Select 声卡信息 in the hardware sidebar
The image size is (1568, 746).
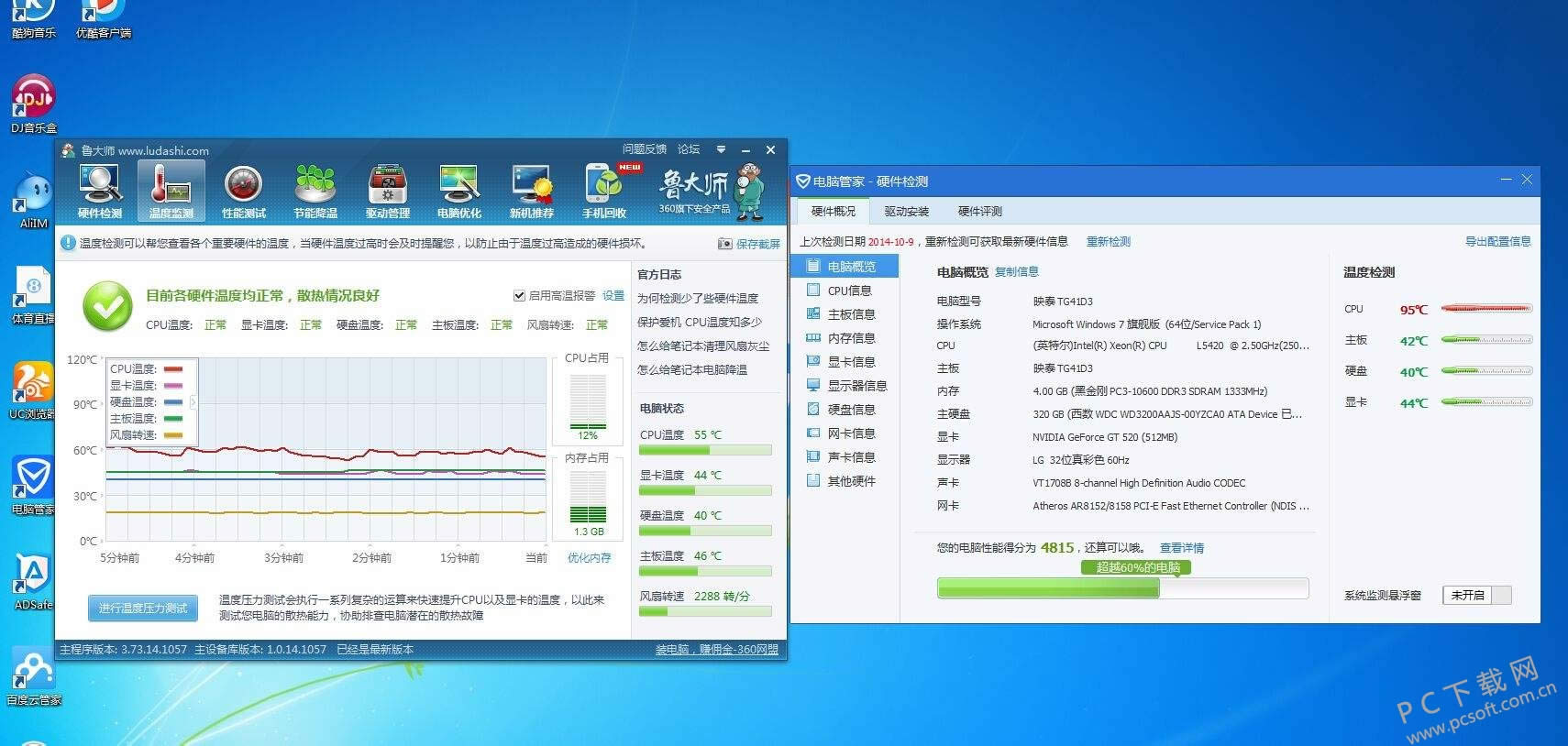845,457
